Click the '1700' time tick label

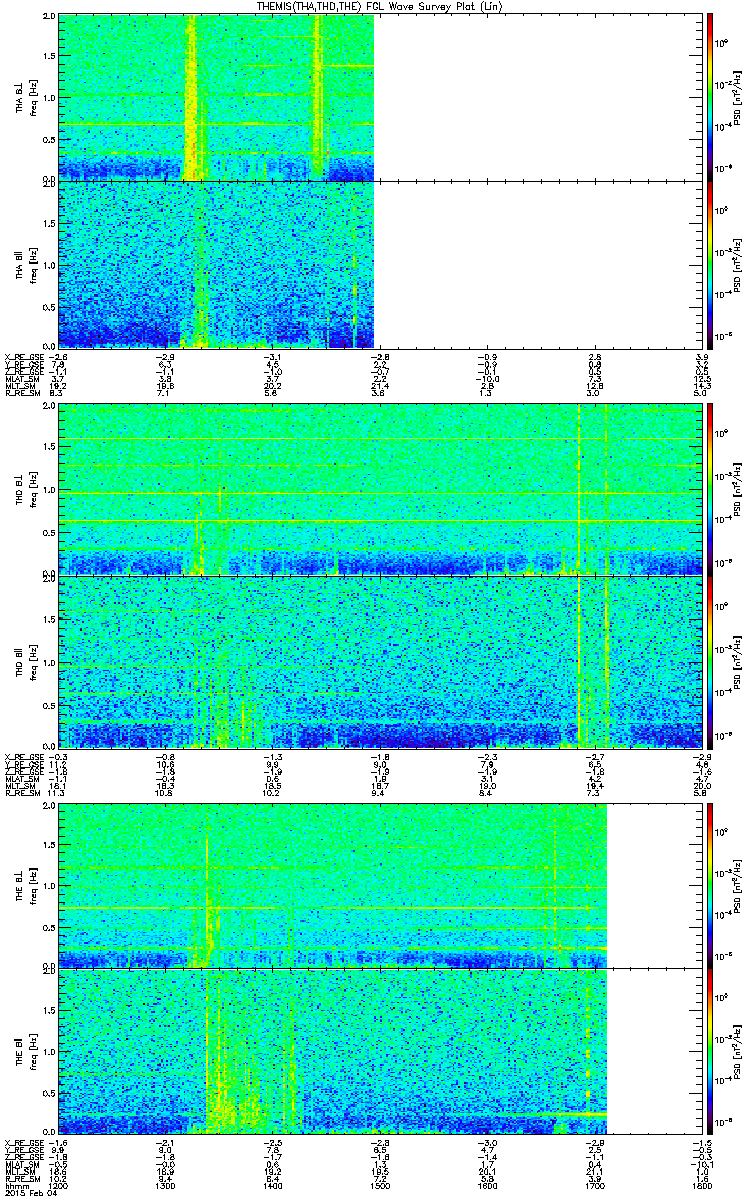coord(595,1186)
